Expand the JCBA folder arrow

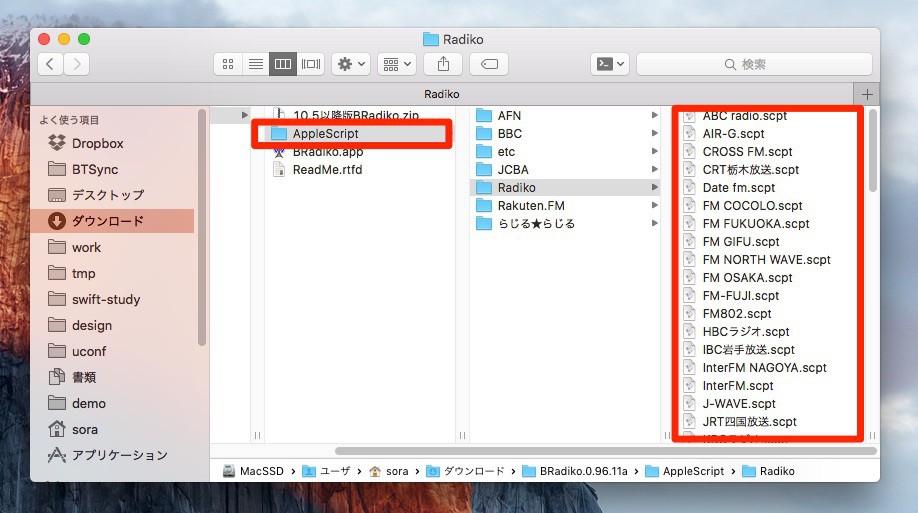point(655,170)
